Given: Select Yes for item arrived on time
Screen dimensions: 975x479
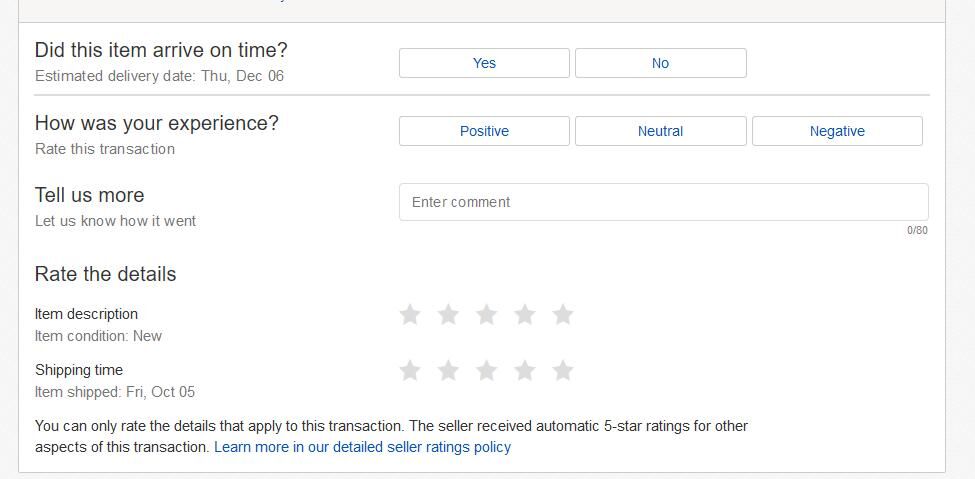Looking at the screenshot, I should tap(484, 63).
